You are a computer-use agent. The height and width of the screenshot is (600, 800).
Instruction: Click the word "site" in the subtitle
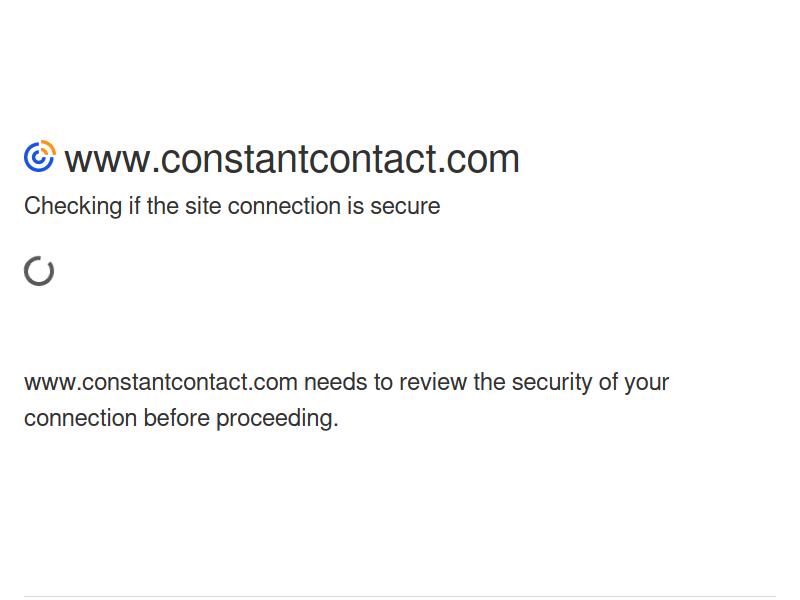(x=203, y=207)
